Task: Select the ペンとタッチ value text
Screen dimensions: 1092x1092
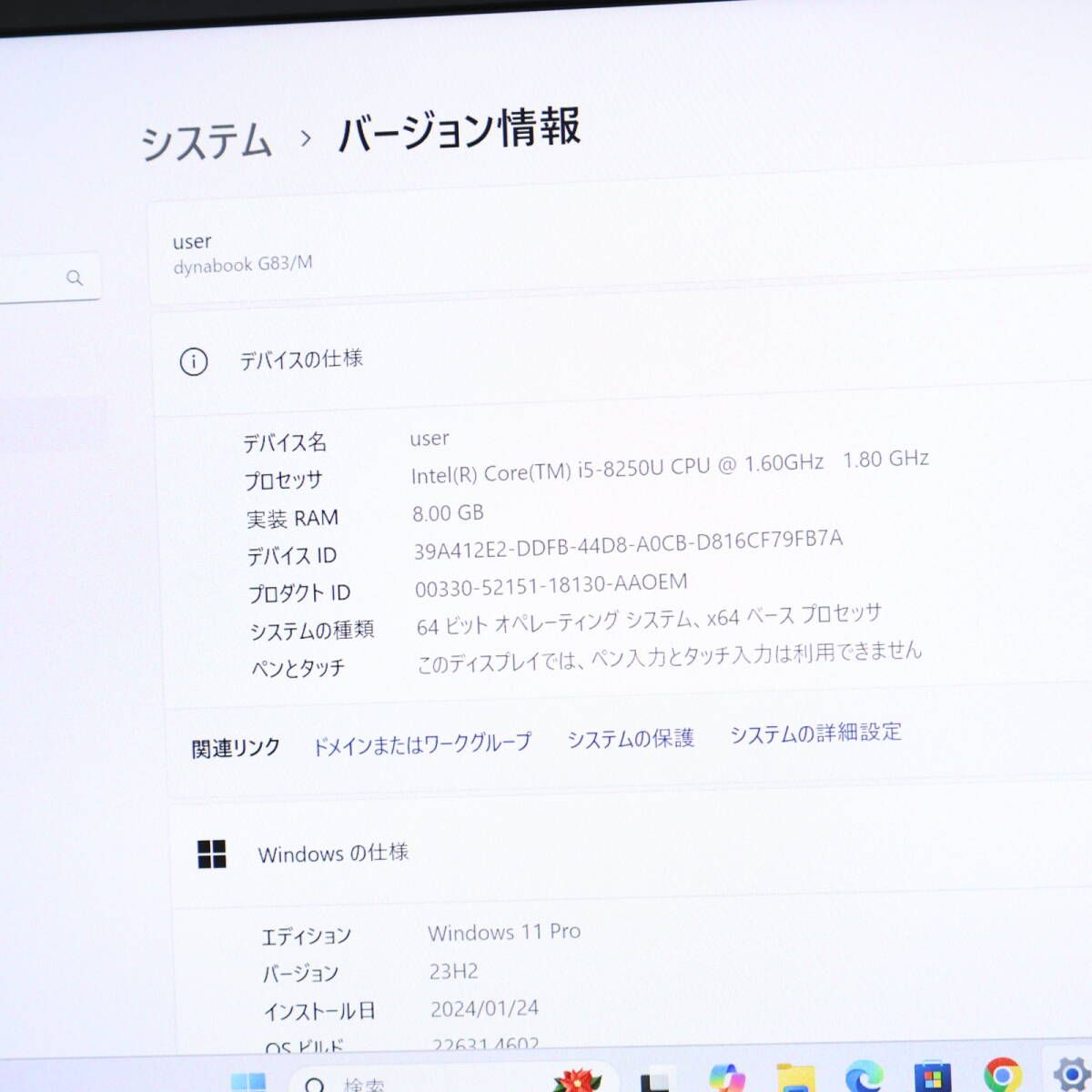Action: pos(669,657)
